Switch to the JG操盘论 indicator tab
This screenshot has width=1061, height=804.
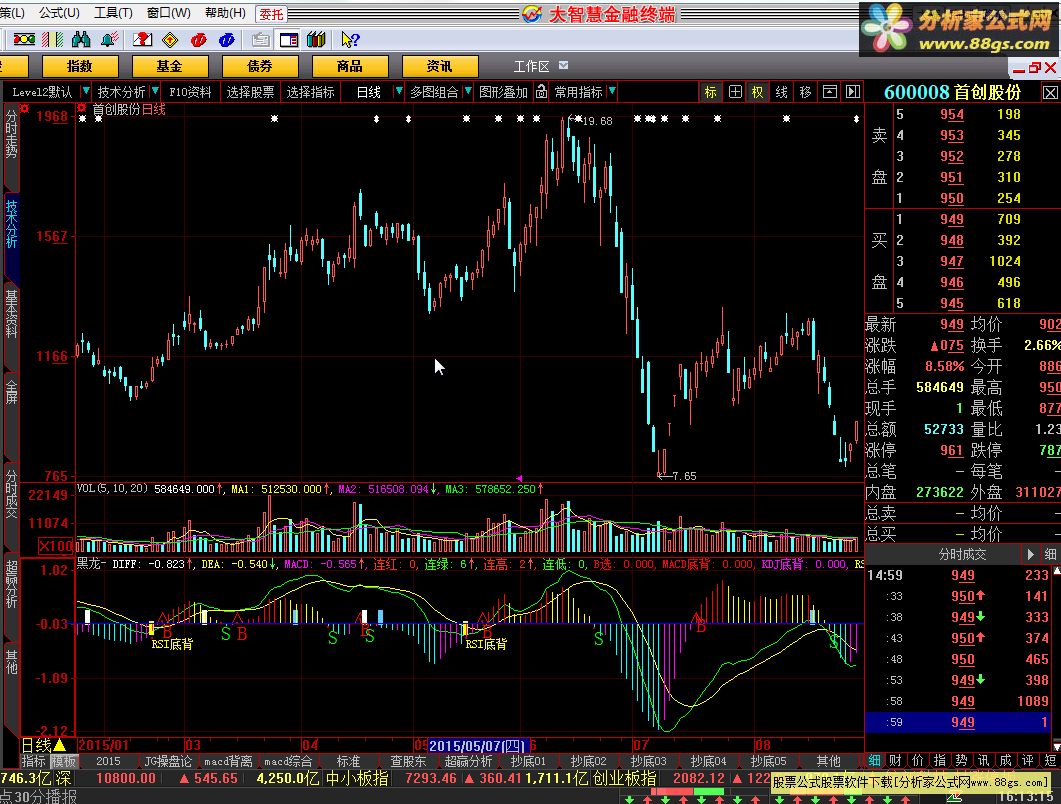(x=168, y=761)
